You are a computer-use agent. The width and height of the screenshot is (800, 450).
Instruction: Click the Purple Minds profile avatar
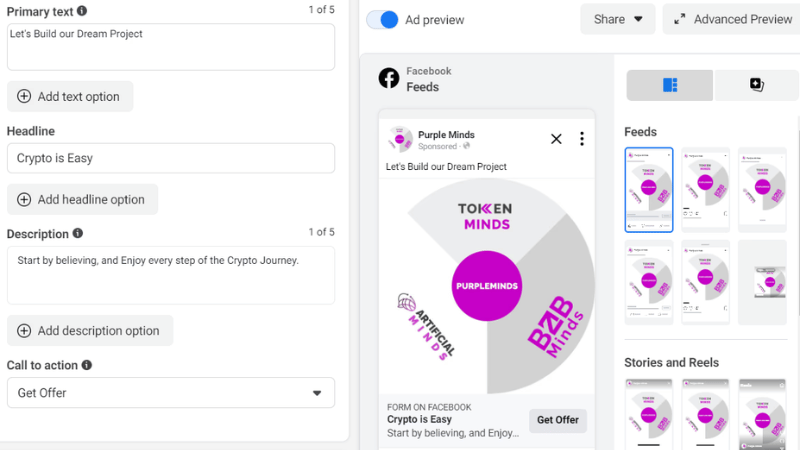coord(400,139)
